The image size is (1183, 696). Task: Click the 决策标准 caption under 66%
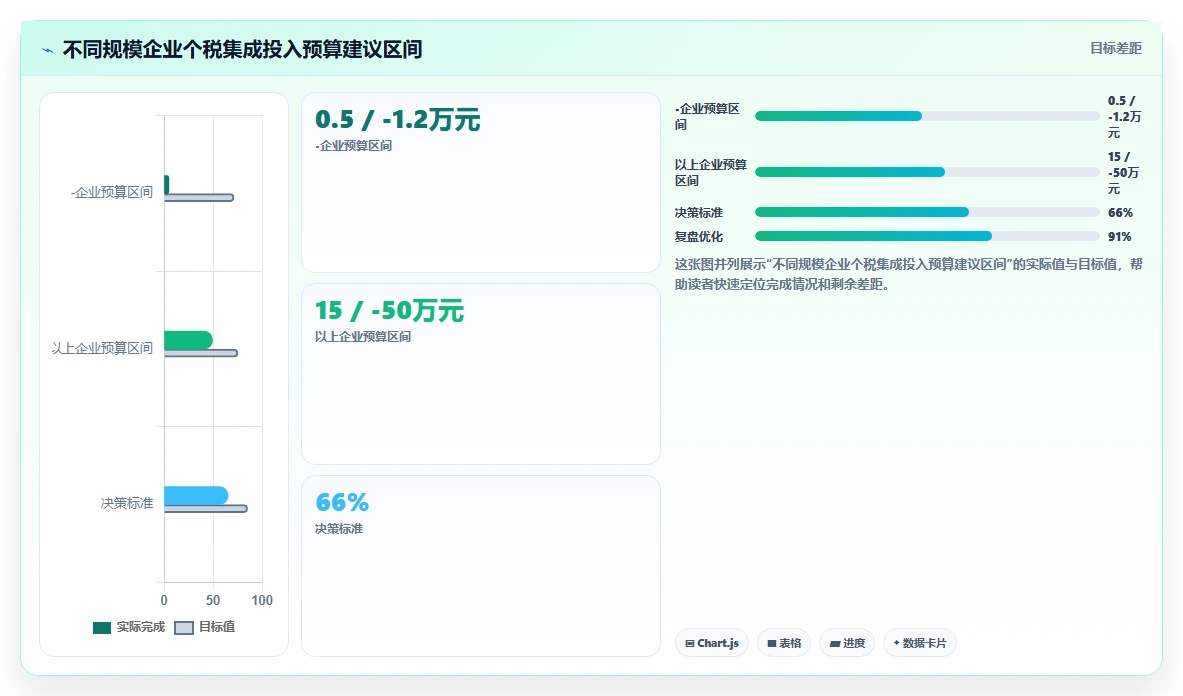tap(339, 529)
